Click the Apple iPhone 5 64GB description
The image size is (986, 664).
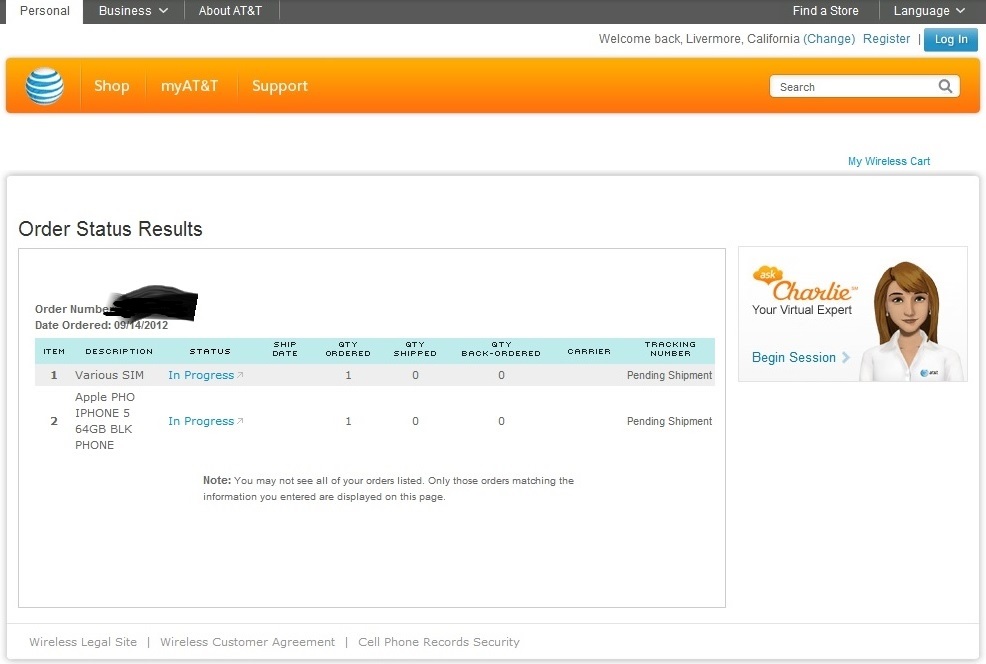[104, 421]
